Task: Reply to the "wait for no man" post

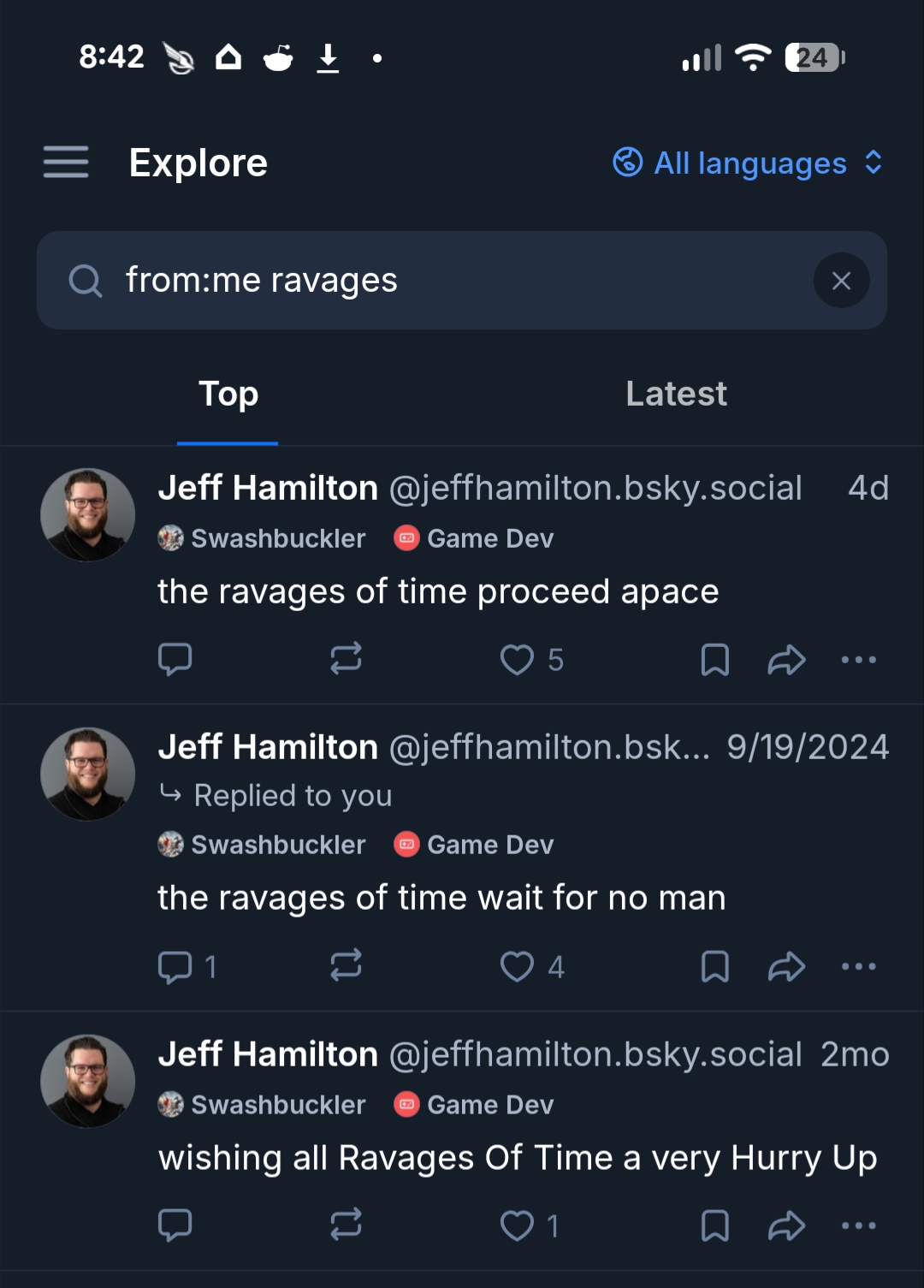Action: (x=175, y=967)
